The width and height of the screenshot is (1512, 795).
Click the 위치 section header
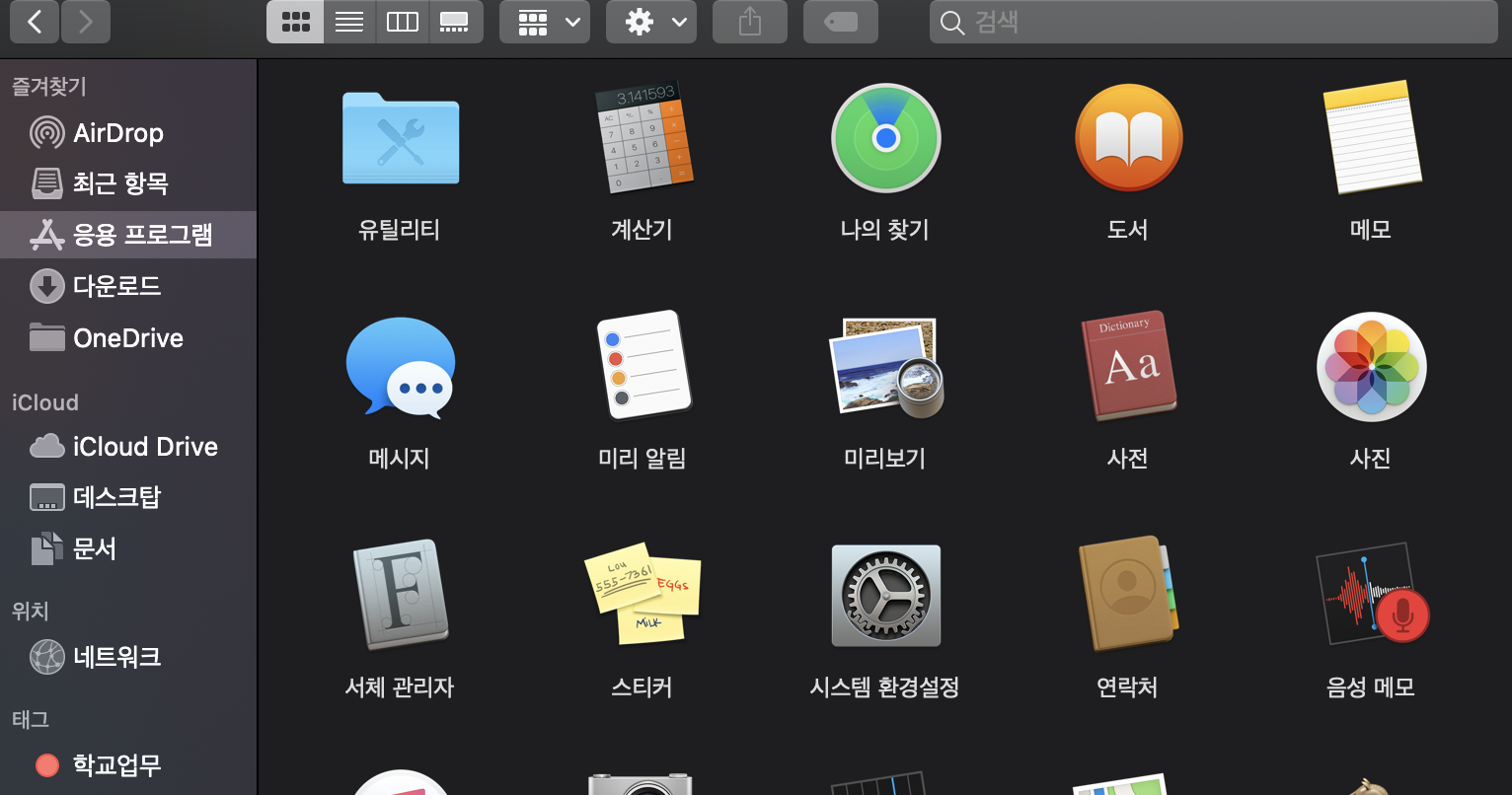click(31, 611)
